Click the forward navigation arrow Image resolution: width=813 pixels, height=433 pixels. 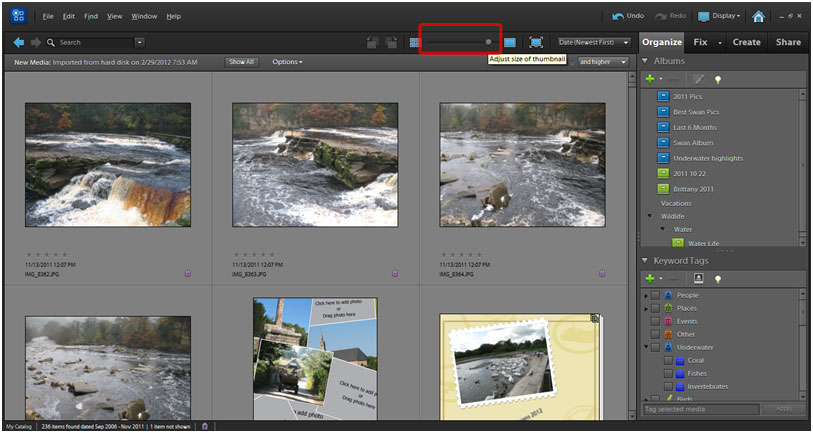[x=35, y=43]
